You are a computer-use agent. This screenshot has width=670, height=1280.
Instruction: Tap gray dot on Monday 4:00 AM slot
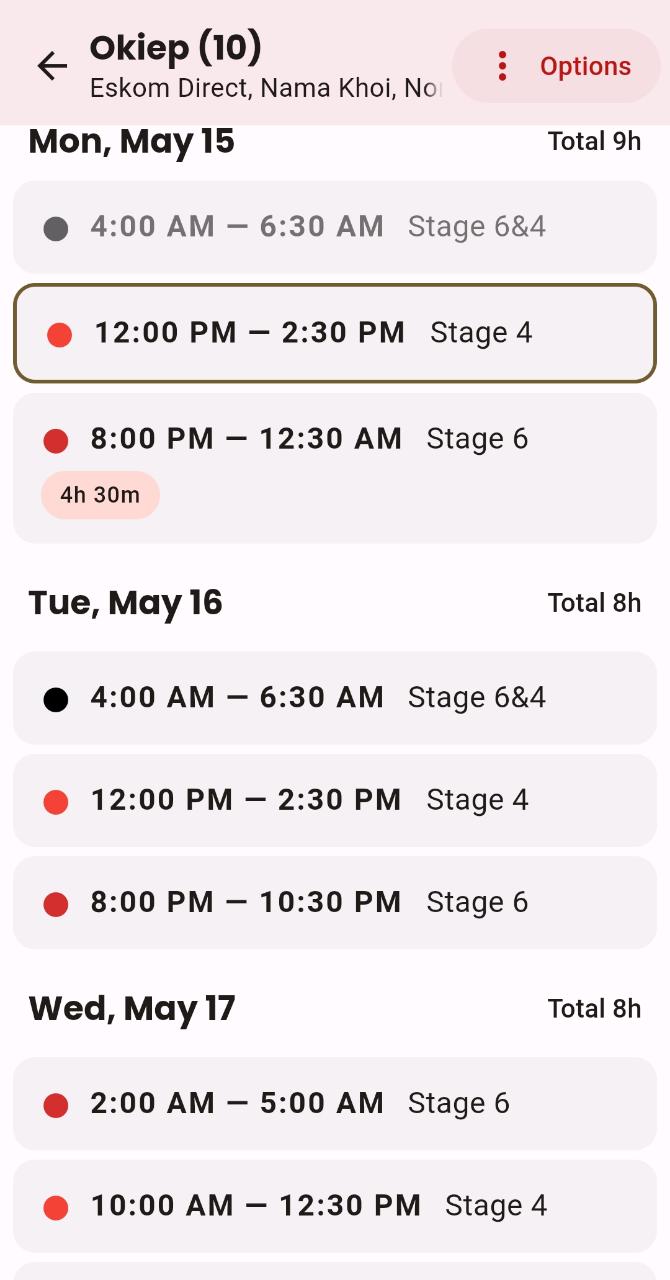click(56, 228)
